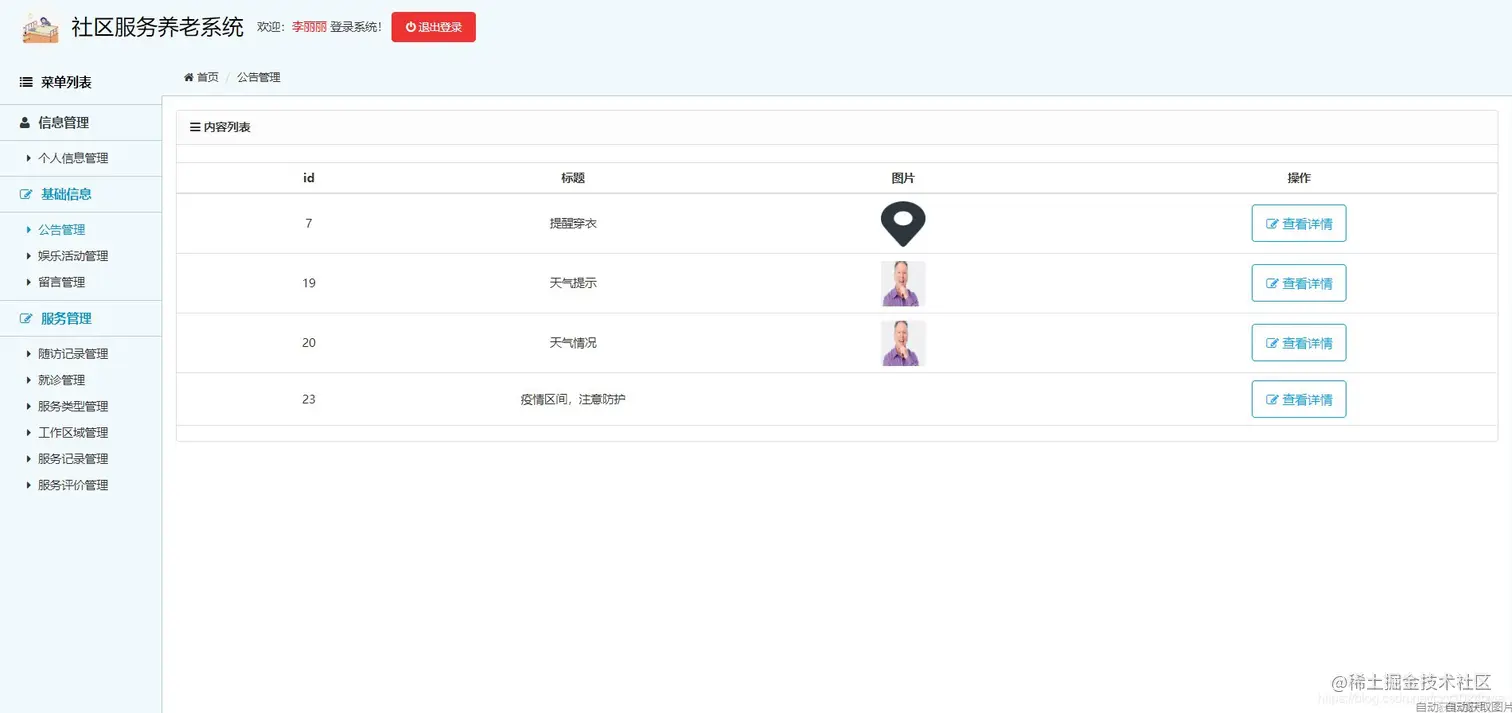The image size is (1512, 713).
Task: Click the username 李丽丽
Action: pyautogui.click(x=309, y=27)
